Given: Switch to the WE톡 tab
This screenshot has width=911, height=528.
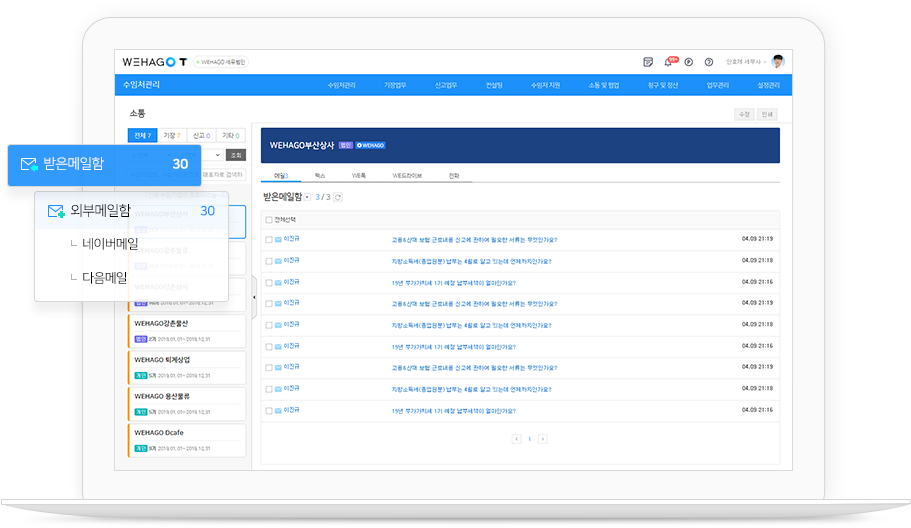Looking at the screenshot, I should 358,175.
